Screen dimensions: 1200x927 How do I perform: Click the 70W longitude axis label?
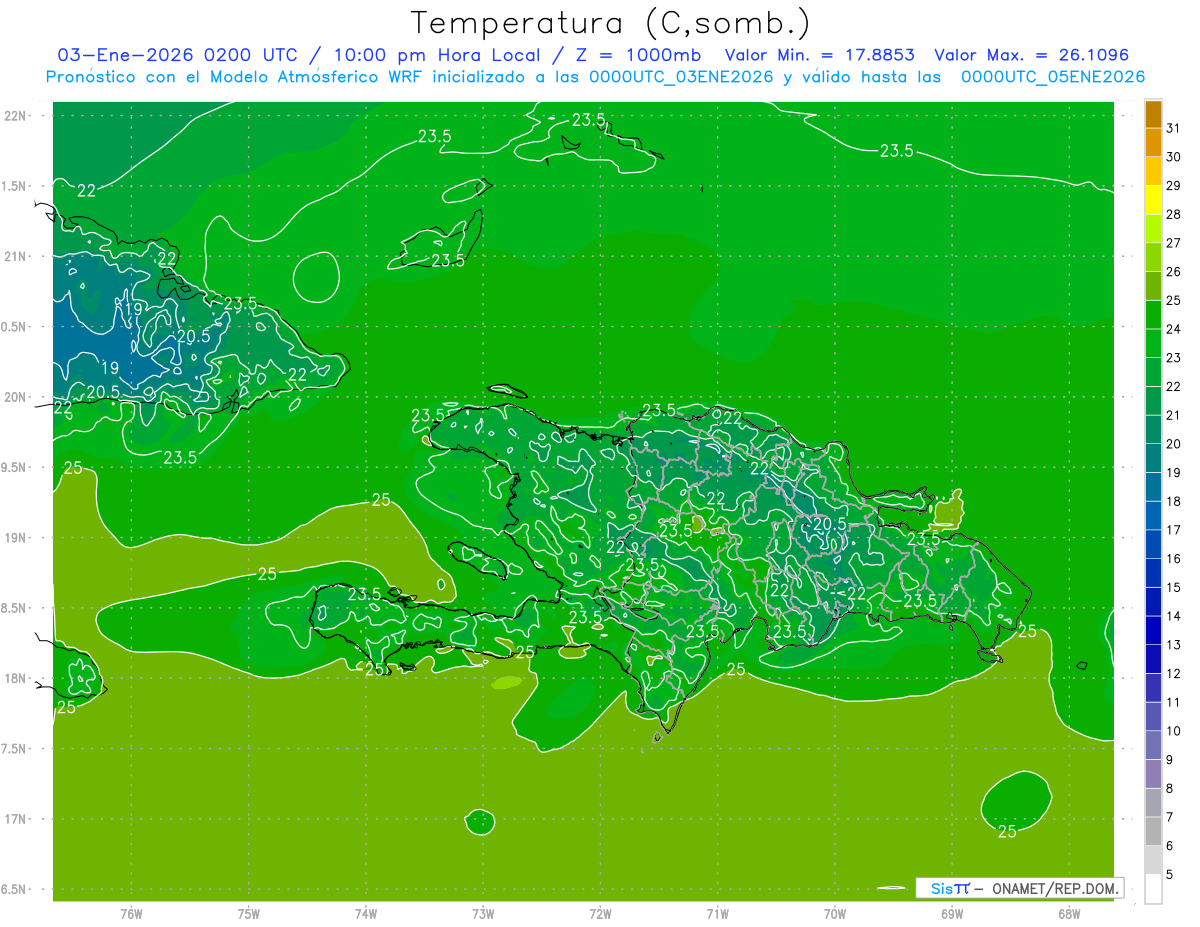(835, 913)
